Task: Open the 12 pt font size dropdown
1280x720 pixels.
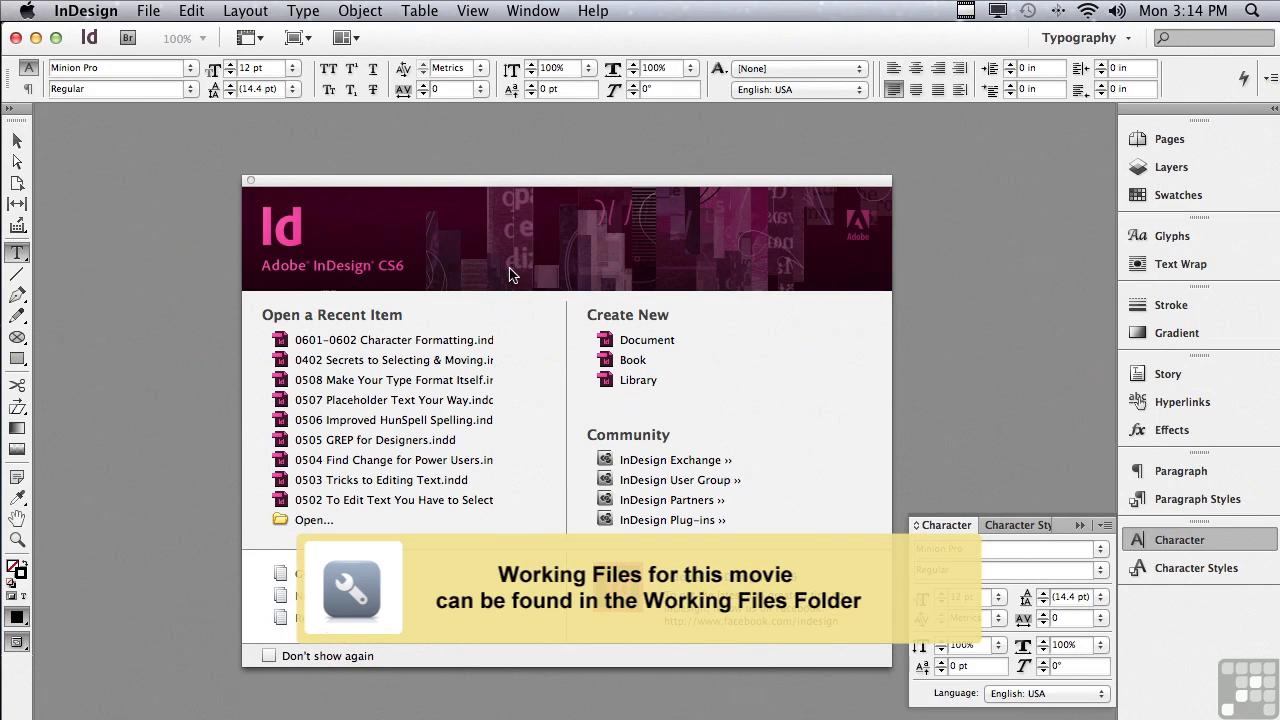Action: pos(293,68)
